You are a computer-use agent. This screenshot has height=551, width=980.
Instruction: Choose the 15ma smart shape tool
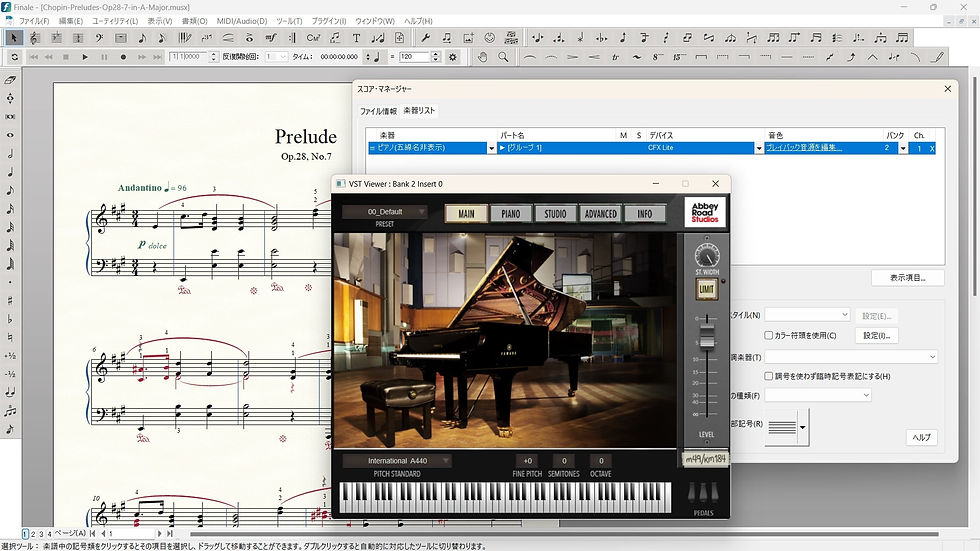click(679, 57)
